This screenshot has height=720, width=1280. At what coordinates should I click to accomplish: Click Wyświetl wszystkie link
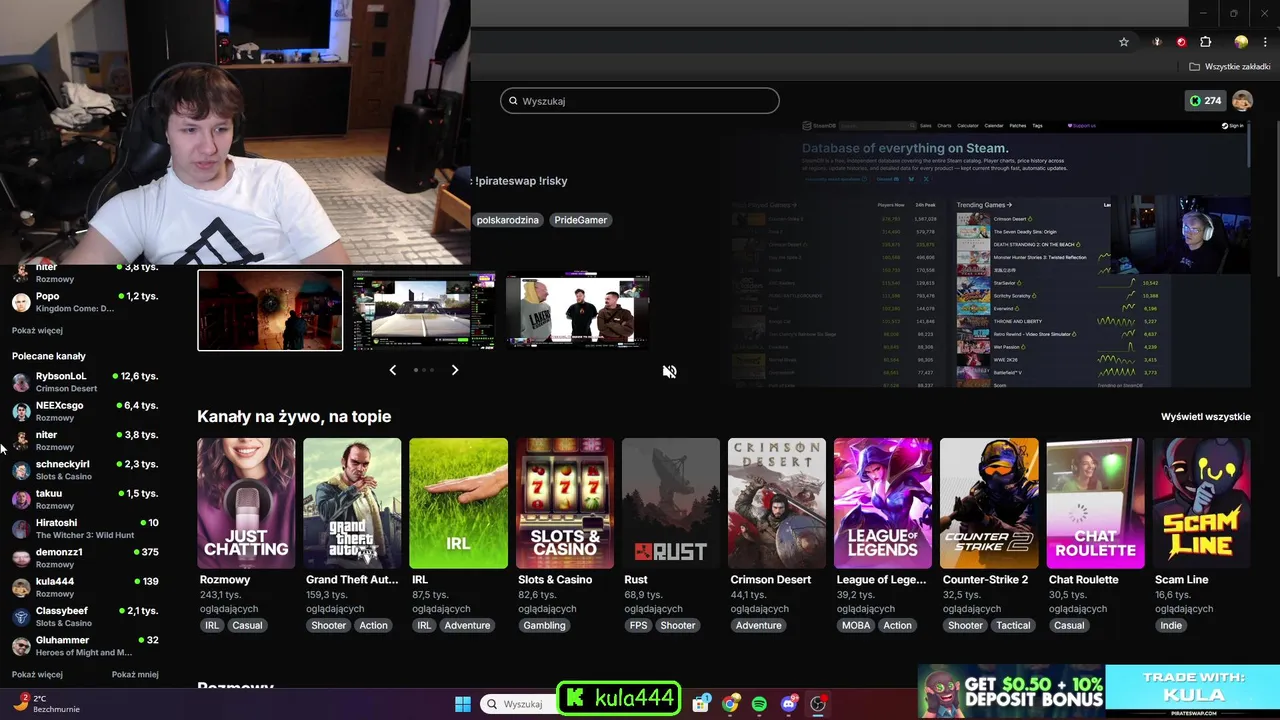(1205, 417)
